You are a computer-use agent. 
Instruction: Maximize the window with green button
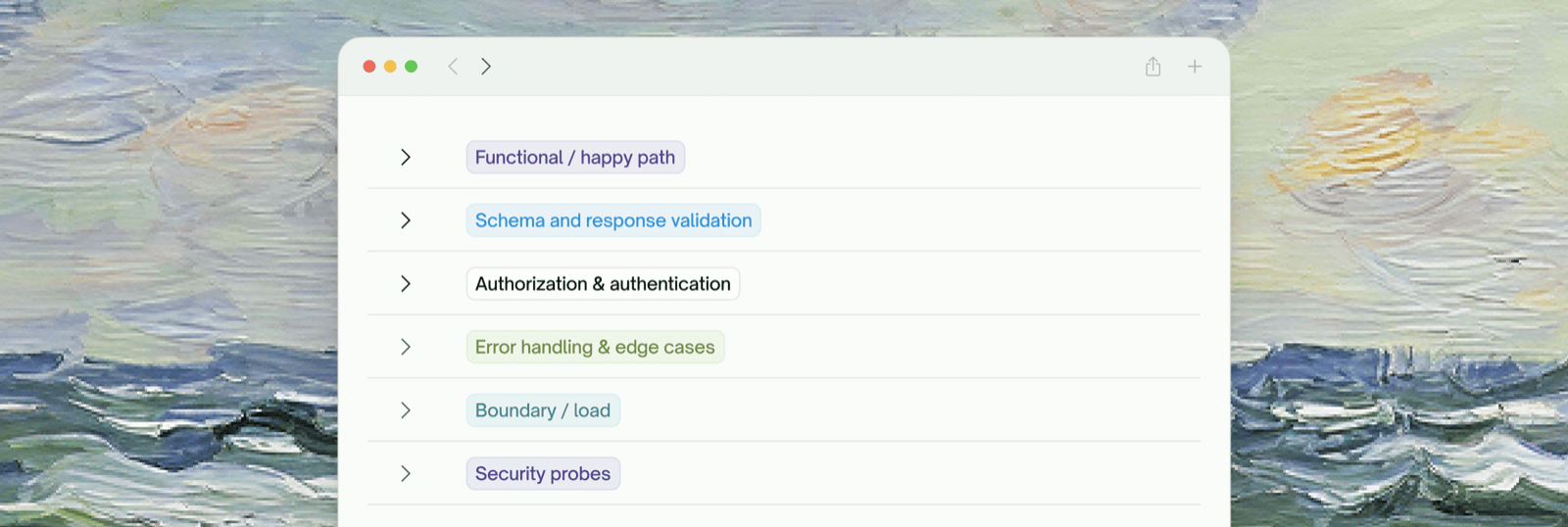coord(412,67)
